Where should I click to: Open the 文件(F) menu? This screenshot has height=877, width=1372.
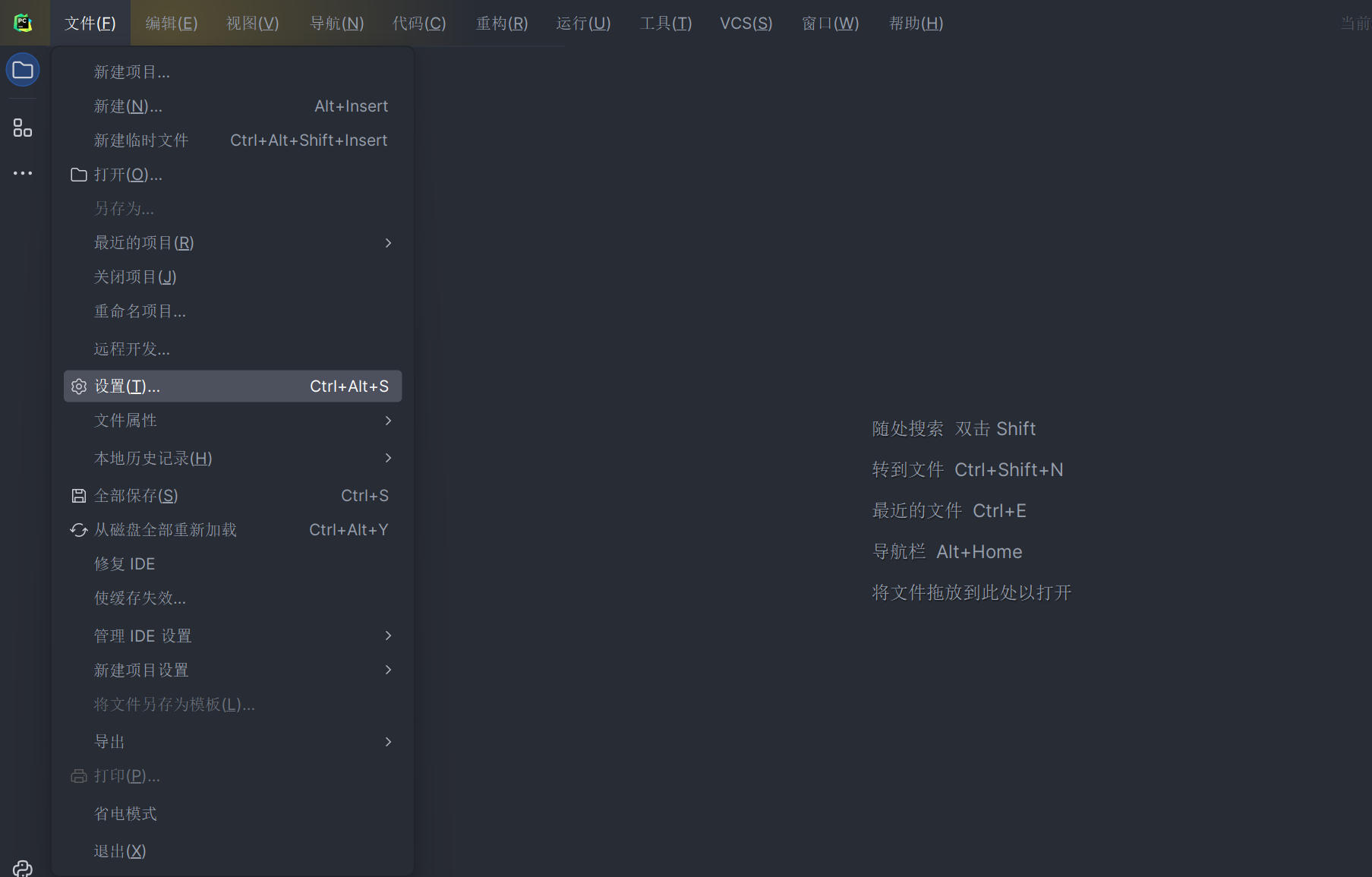90,24
